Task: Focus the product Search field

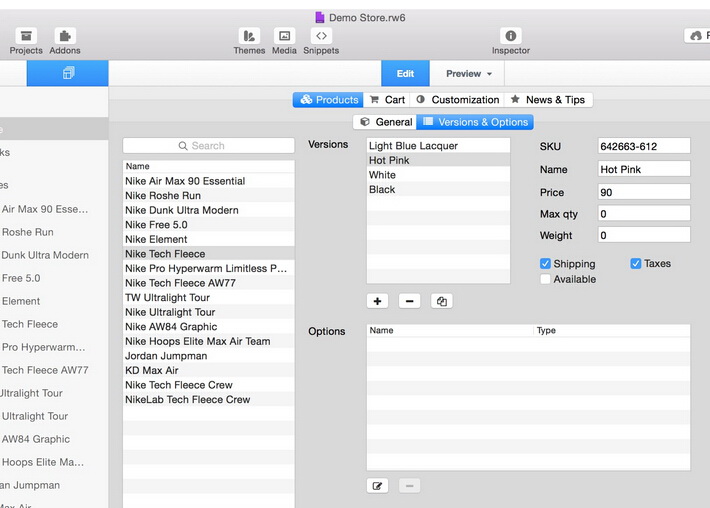Action: 208,146
